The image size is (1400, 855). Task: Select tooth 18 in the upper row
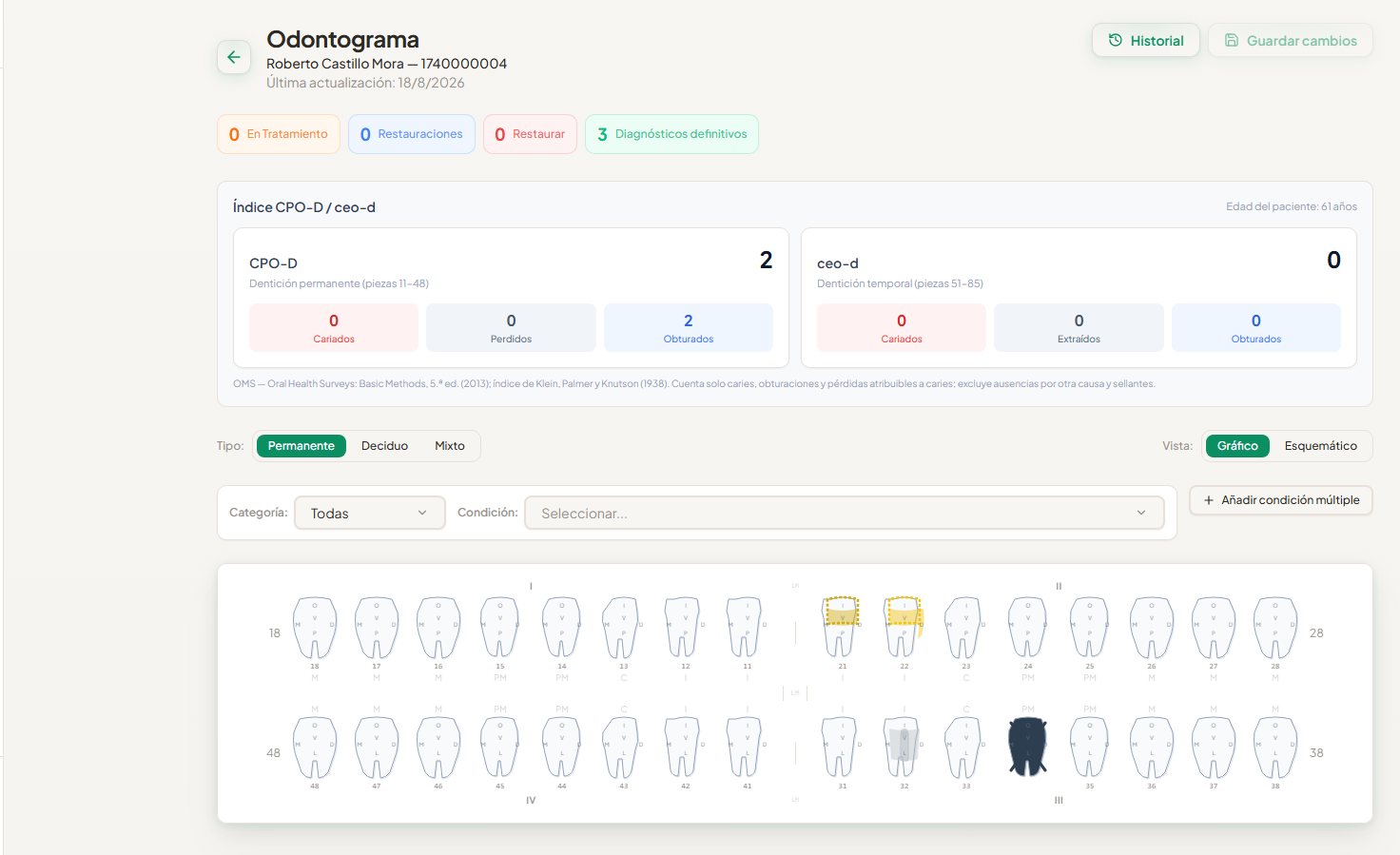(x=315, y=628)
